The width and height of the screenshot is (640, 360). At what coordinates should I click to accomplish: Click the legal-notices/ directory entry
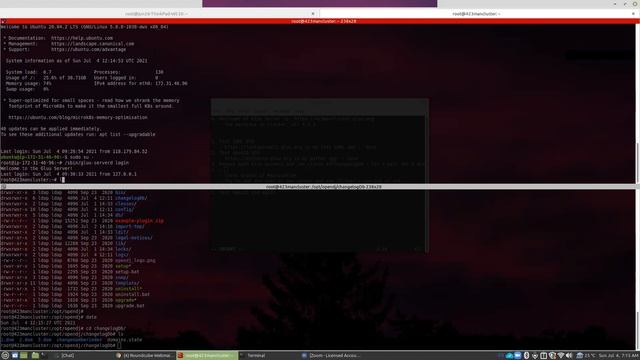click(134, 238)
